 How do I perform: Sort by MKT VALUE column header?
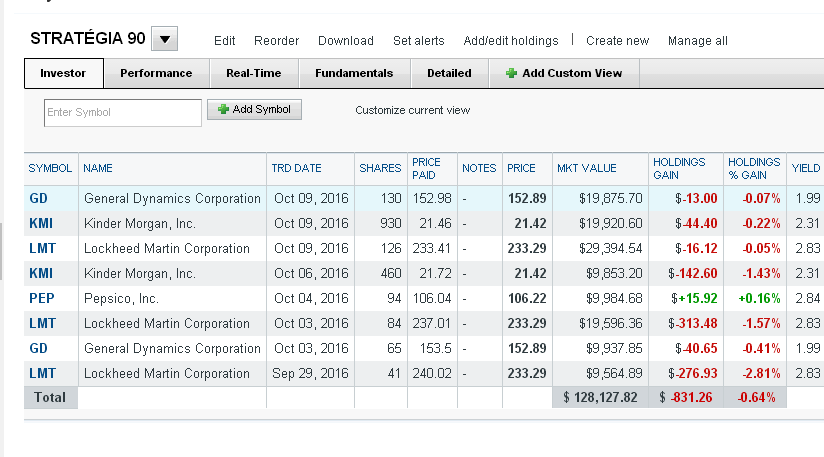[586, 168]
